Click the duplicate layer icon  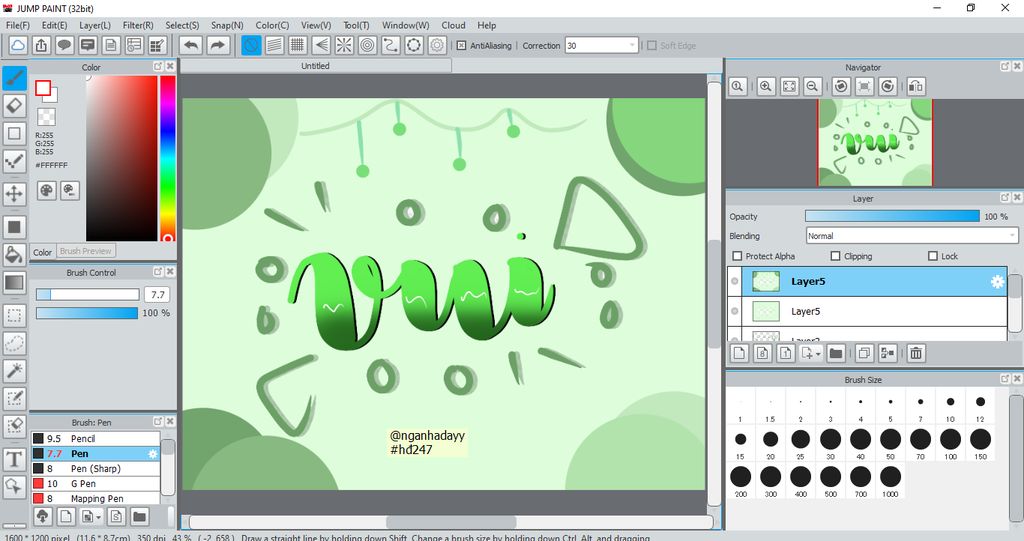(863, 353)
